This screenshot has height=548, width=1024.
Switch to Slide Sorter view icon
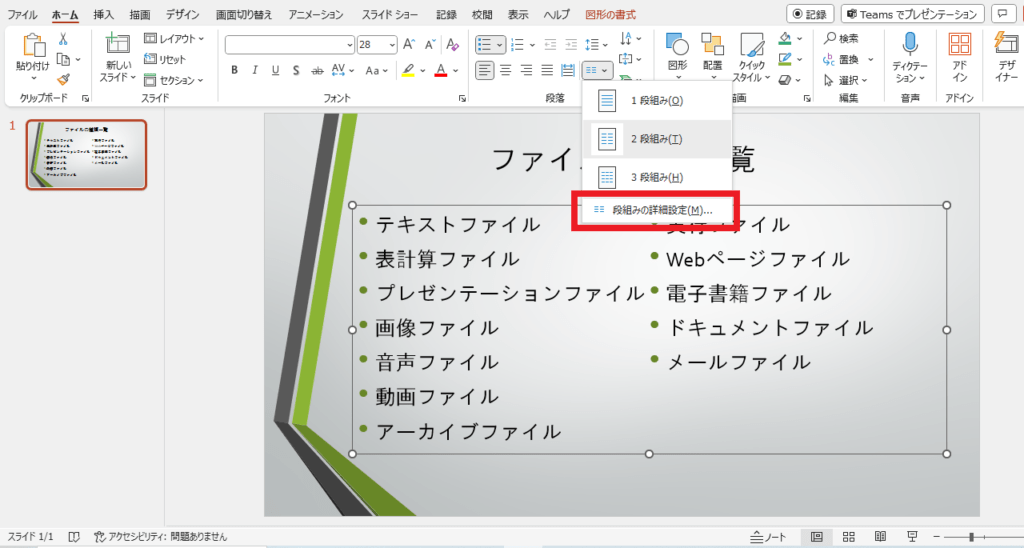[848, 537]
